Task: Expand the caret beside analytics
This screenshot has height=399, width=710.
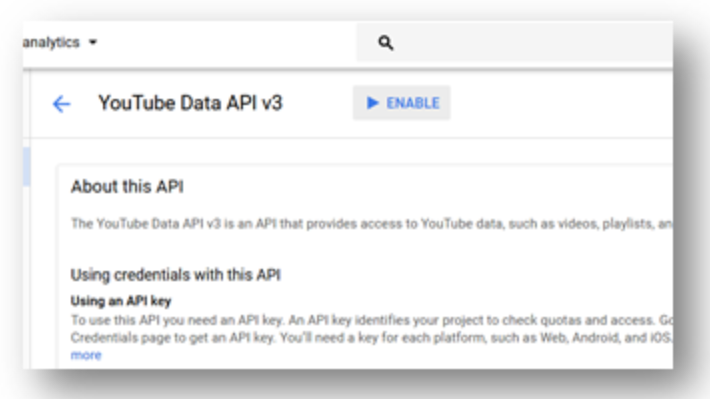Action: click(x=93, y=42)
